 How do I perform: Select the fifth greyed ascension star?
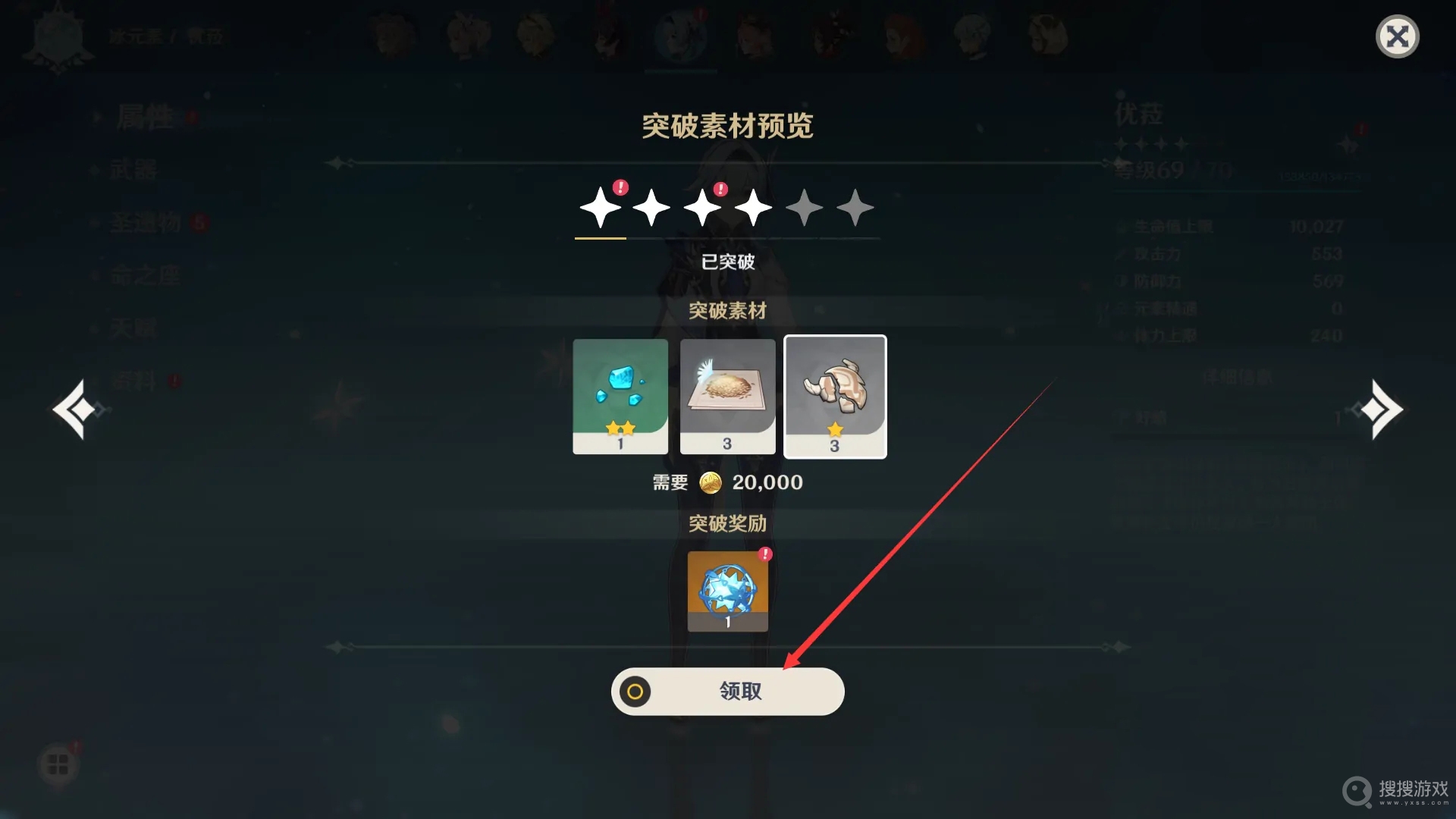tap(805, 208)
